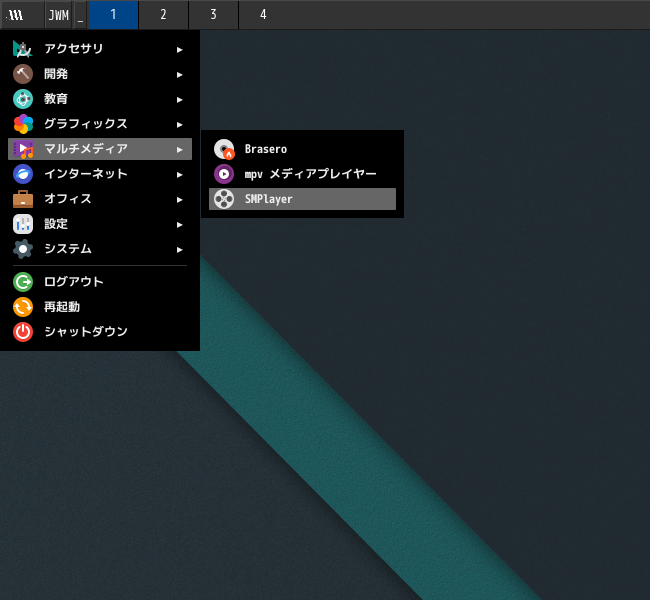Image resolution: width=650 pixels, height=600 pixels.
Task: Open the 開発 menu entry
Action: [100, 74]
